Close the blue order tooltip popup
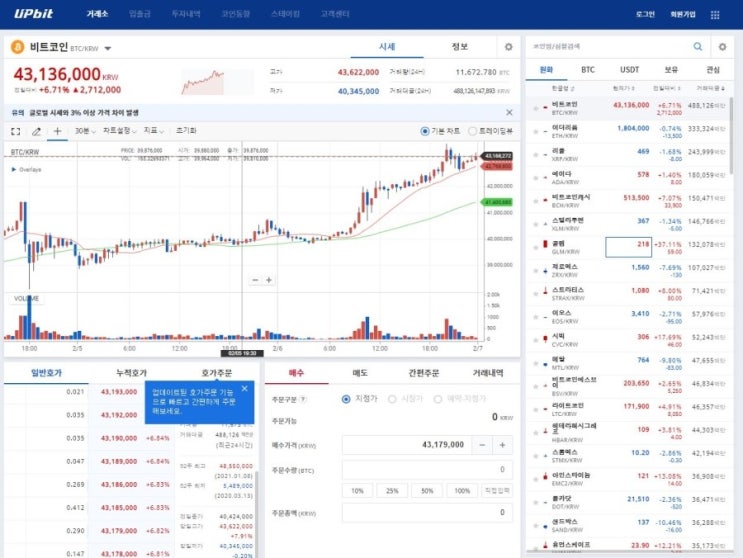This screenshot has width=743, height=558. click(245, 388)
